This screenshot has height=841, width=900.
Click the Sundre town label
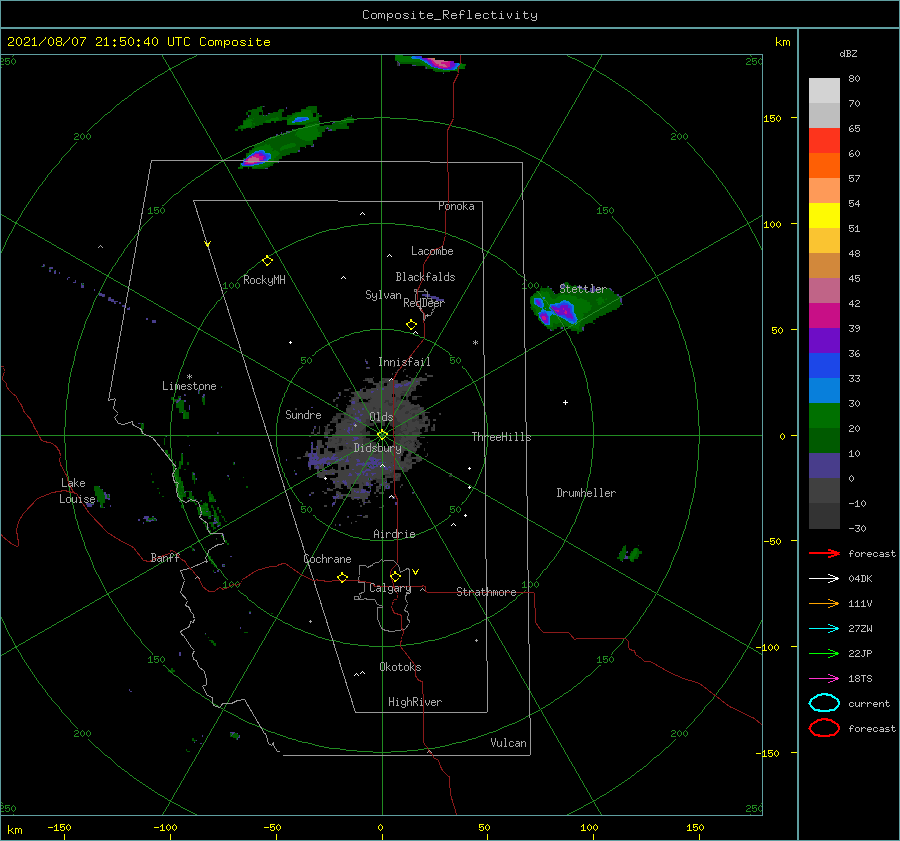click(x=303, y=414)
